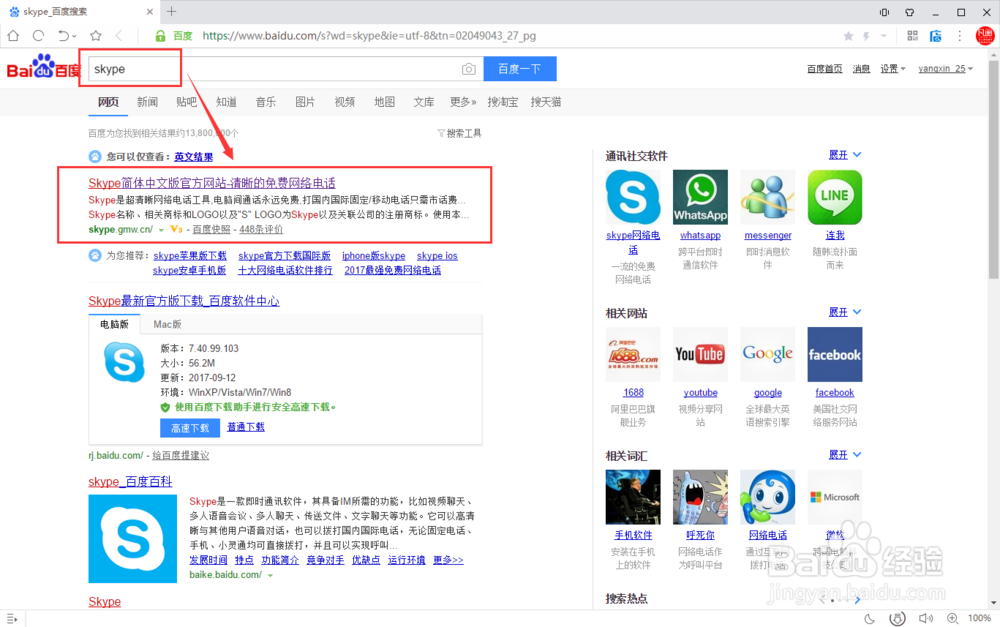
Task: Expand 相关词汇 with 展开
Action: coord(845,455)
